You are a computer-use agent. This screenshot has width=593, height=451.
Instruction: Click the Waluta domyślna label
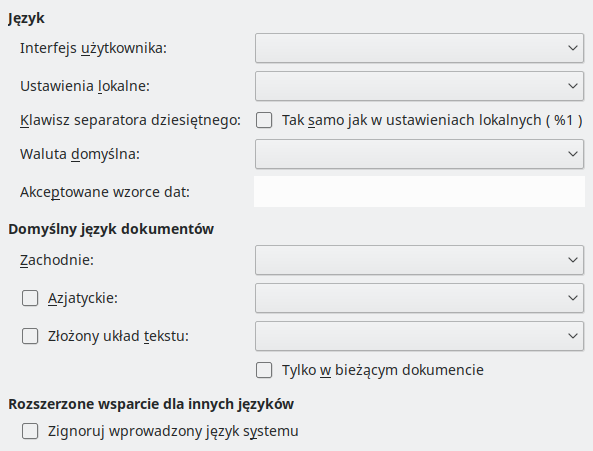(x=80, y=154)
